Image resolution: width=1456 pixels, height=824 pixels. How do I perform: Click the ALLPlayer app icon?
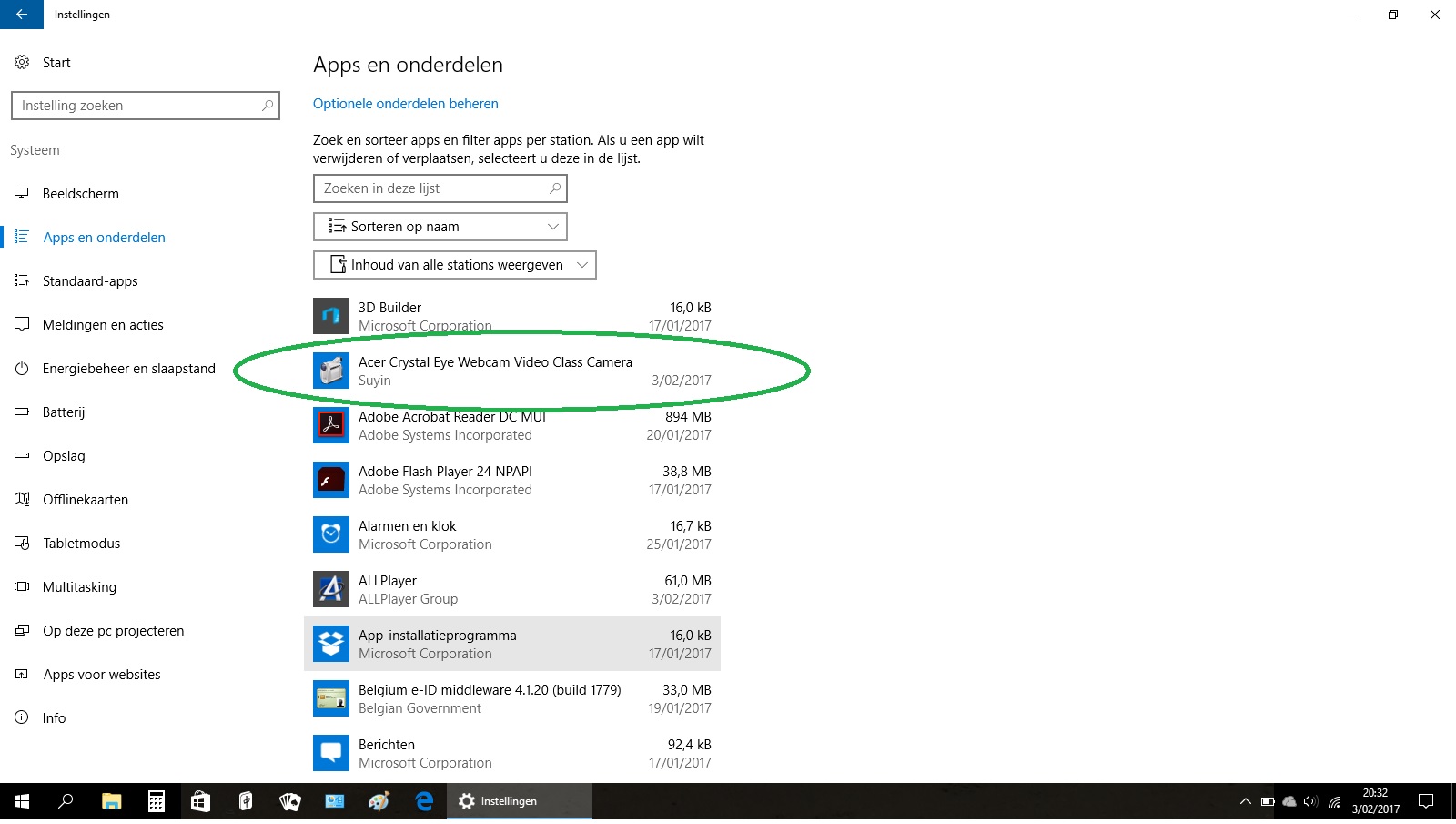point(331,589)
